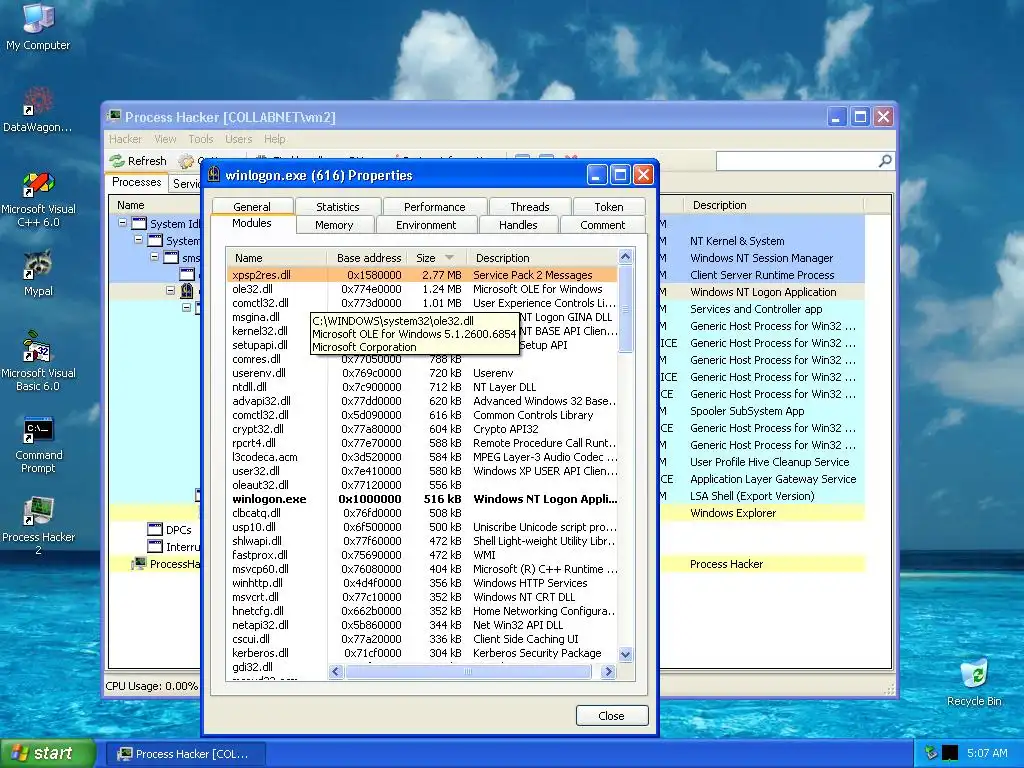Collapse the smss process tree node

155,257
